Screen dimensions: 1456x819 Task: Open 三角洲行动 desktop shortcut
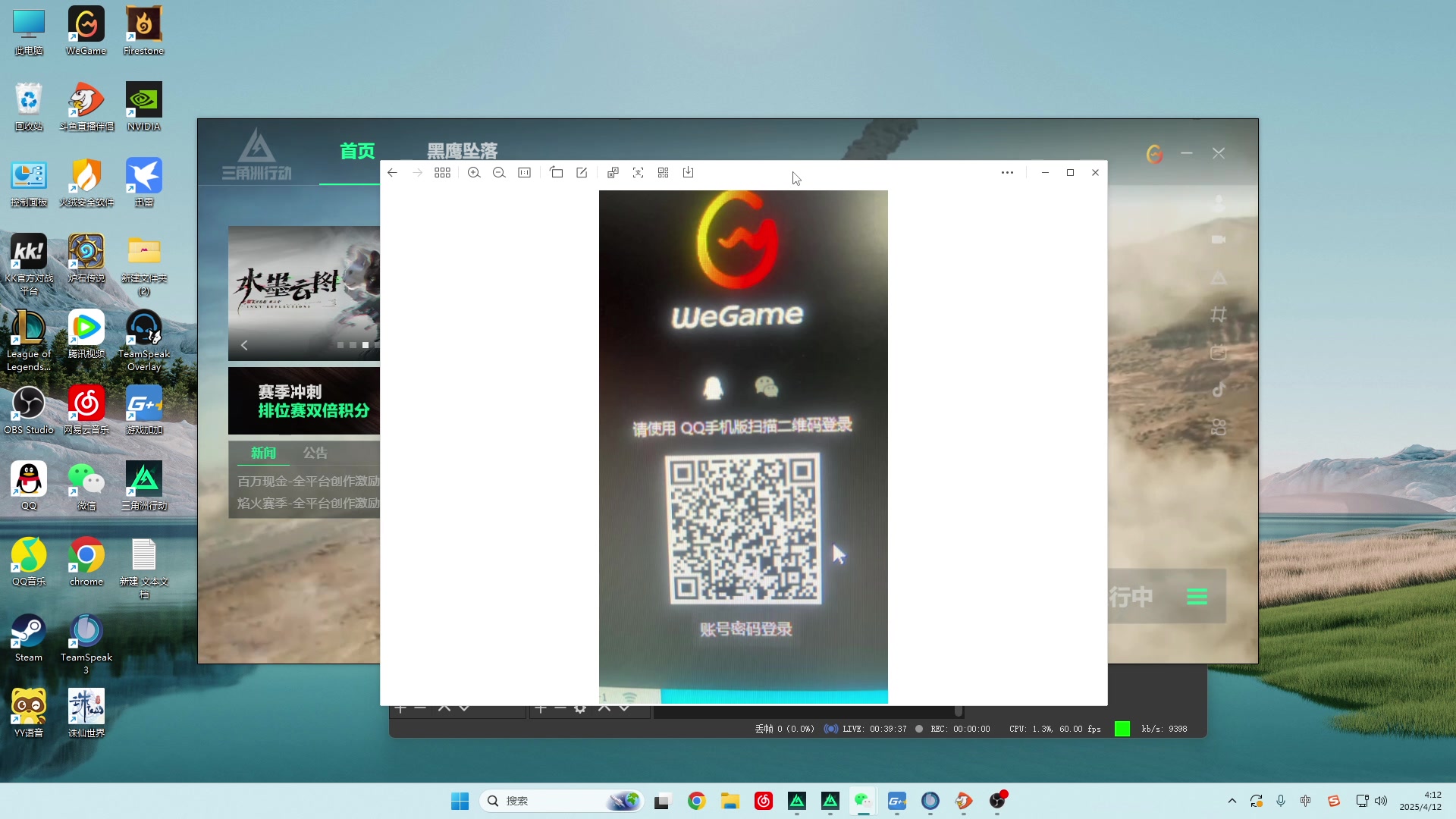point(144,486)
